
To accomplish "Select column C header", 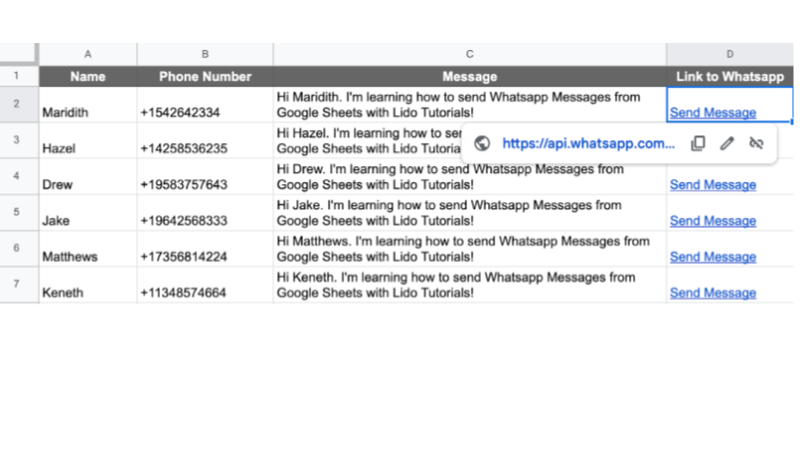I will 469,54.
